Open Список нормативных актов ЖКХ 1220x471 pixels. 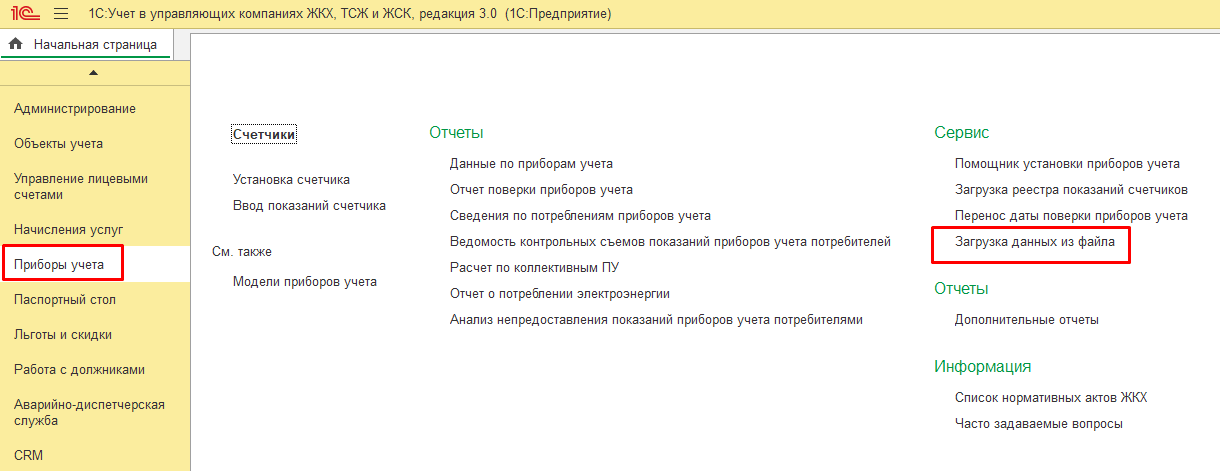coord(1051,398)
